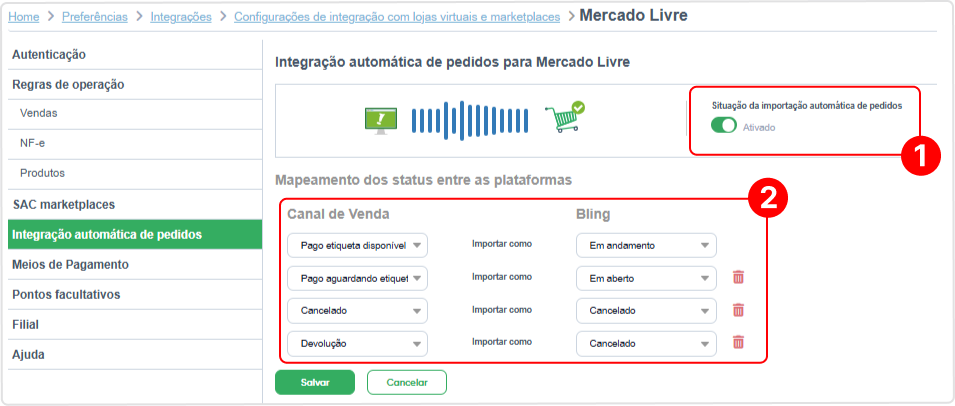Click Mapeamento dos status entre as plataformas heading
This screenshot has width=955, height=406.
424,180
